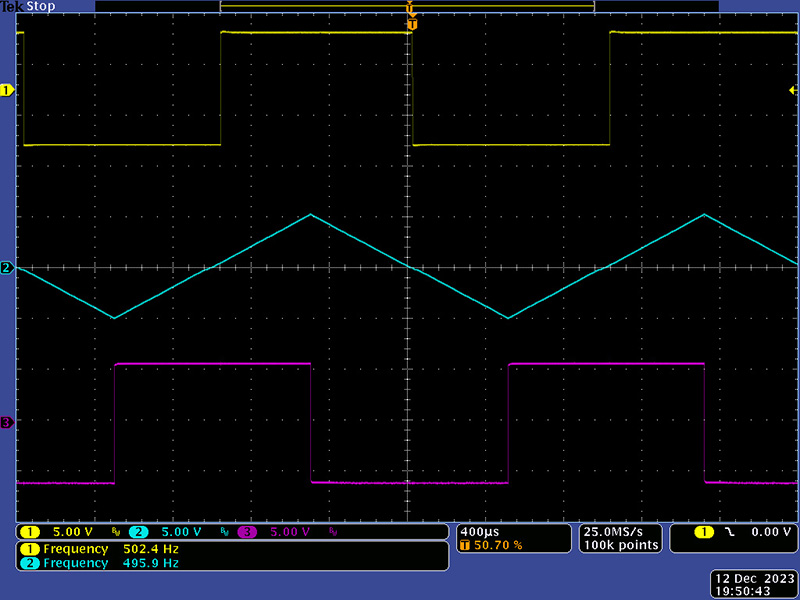Click the channel 1 yellow ground marker
The image size is (800, 600).
pos(6,90)
